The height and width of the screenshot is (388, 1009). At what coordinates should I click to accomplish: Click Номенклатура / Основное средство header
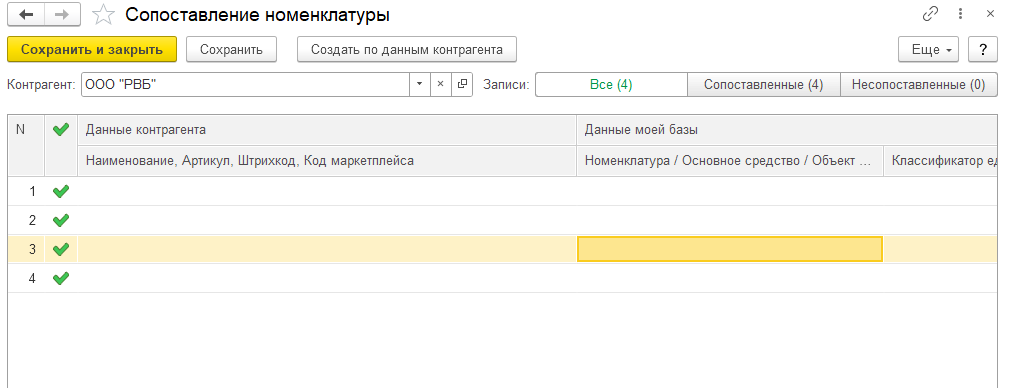pos(730,161)
